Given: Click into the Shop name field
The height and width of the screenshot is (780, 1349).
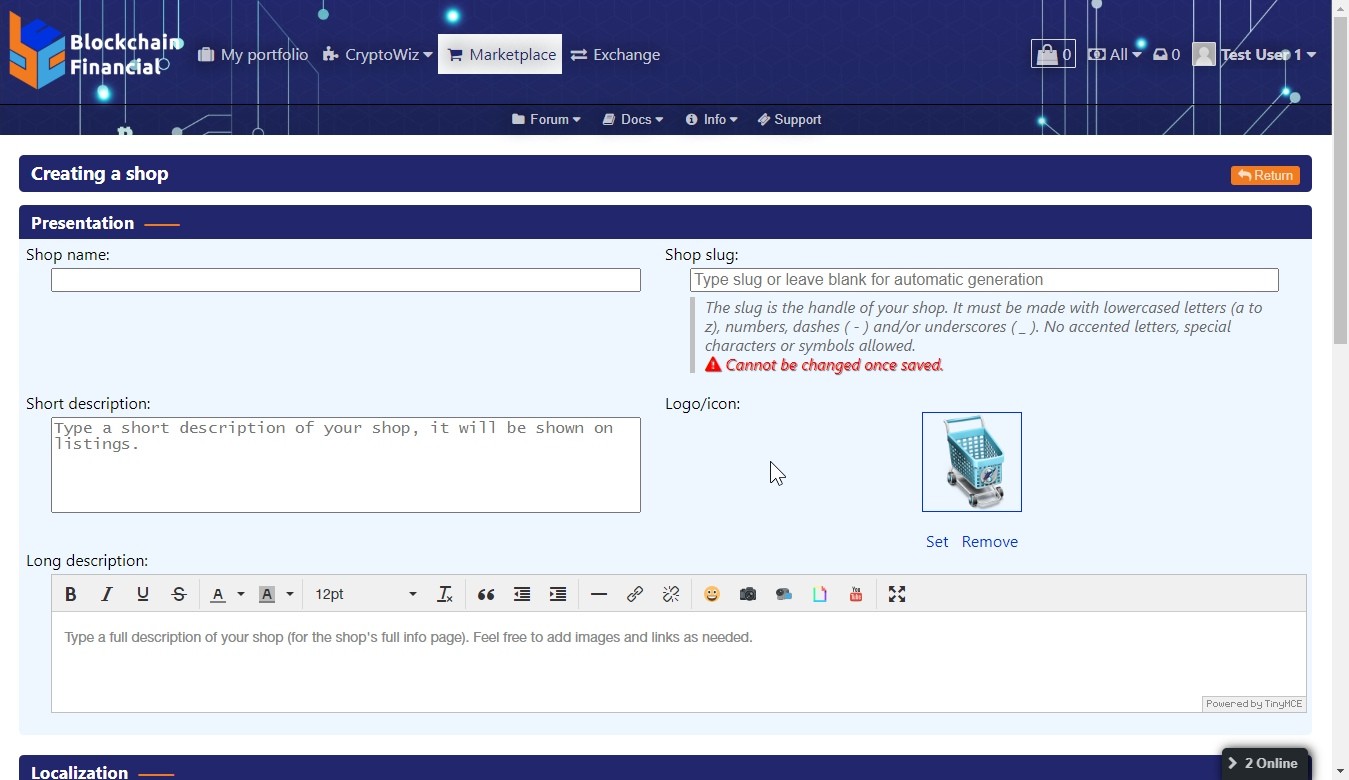Looking at the screenshot, I should [x=346, y=280].
